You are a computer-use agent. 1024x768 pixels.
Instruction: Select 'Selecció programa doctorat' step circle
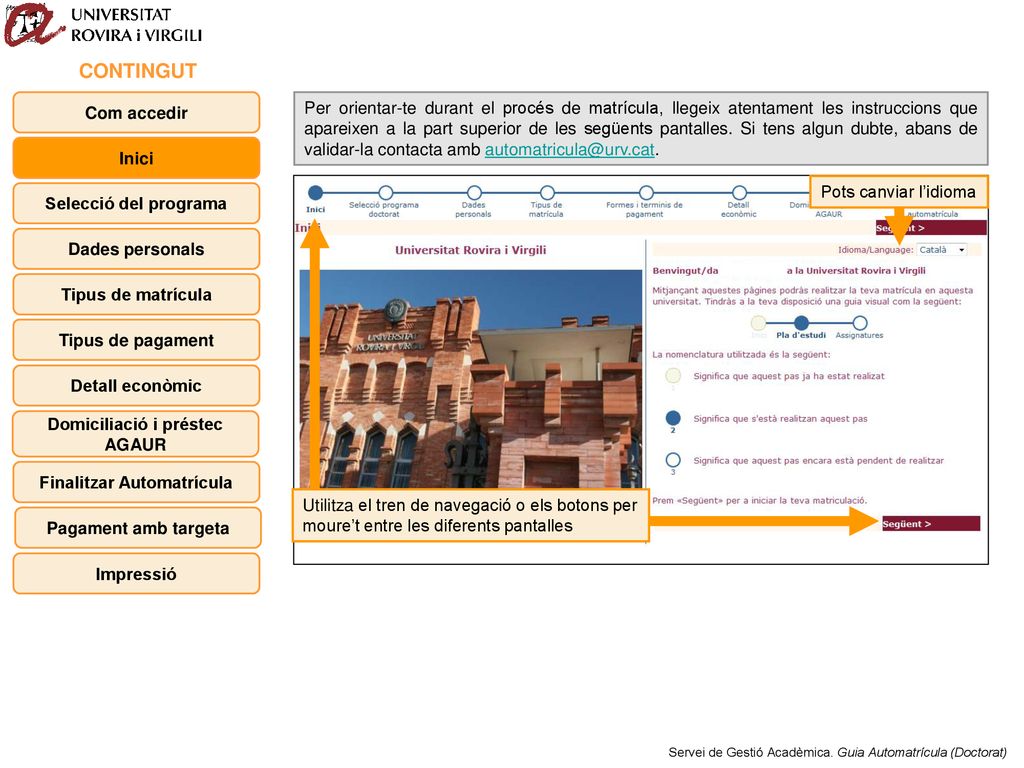386,192
